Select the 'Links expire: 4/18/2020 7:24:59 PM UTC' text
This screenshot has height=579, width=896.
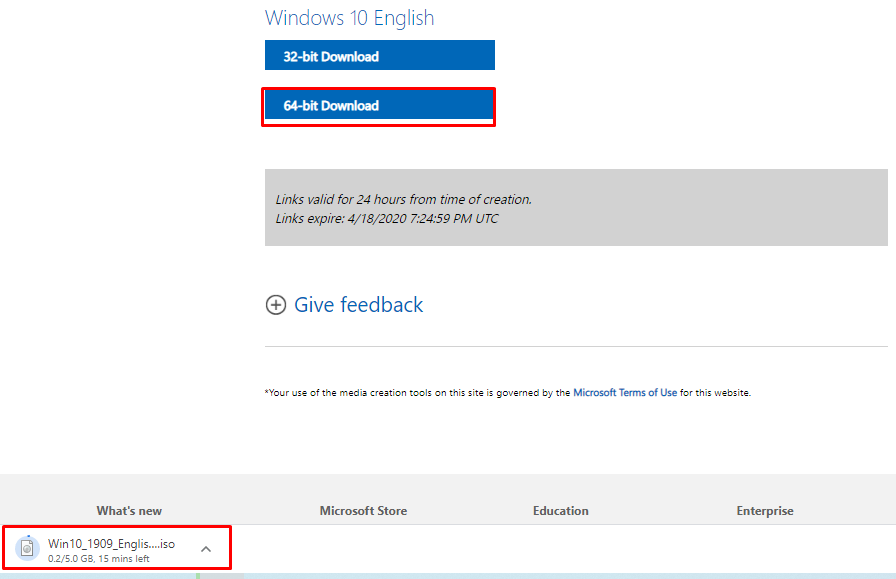click(387, 218)
